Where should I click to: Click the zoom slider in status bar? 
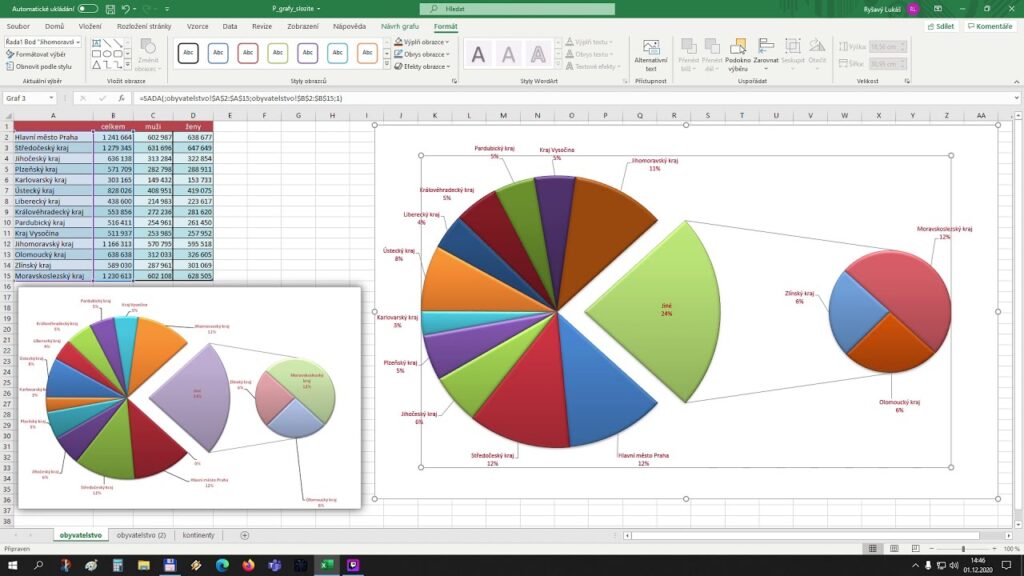click(963, 549)
